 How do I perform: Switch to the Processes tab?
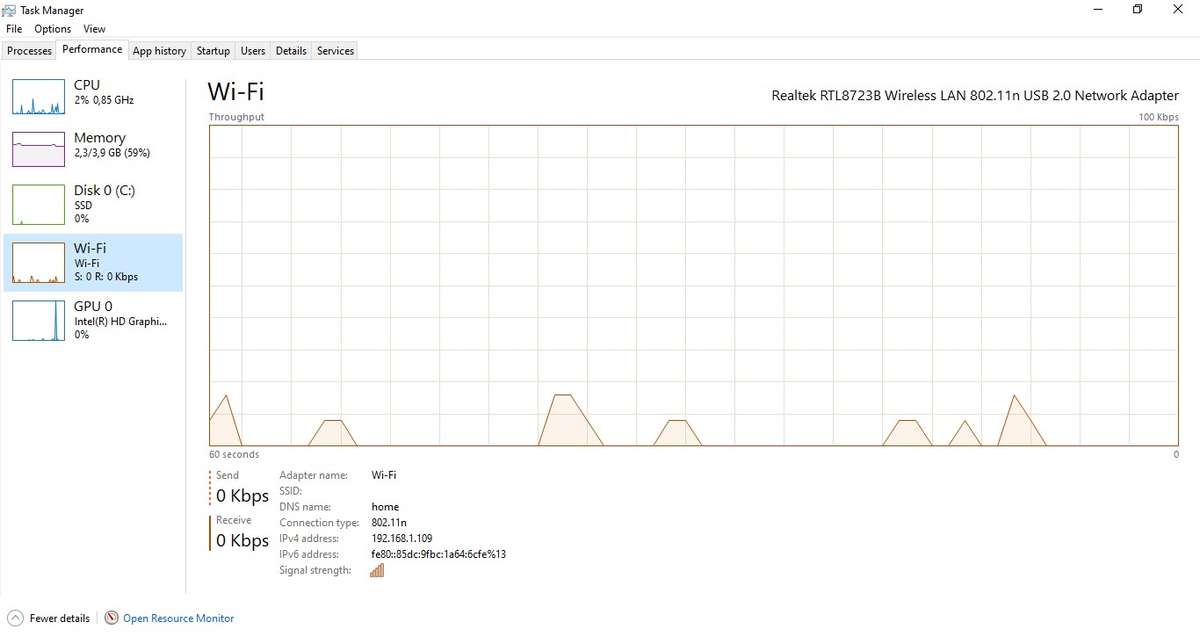29,51
